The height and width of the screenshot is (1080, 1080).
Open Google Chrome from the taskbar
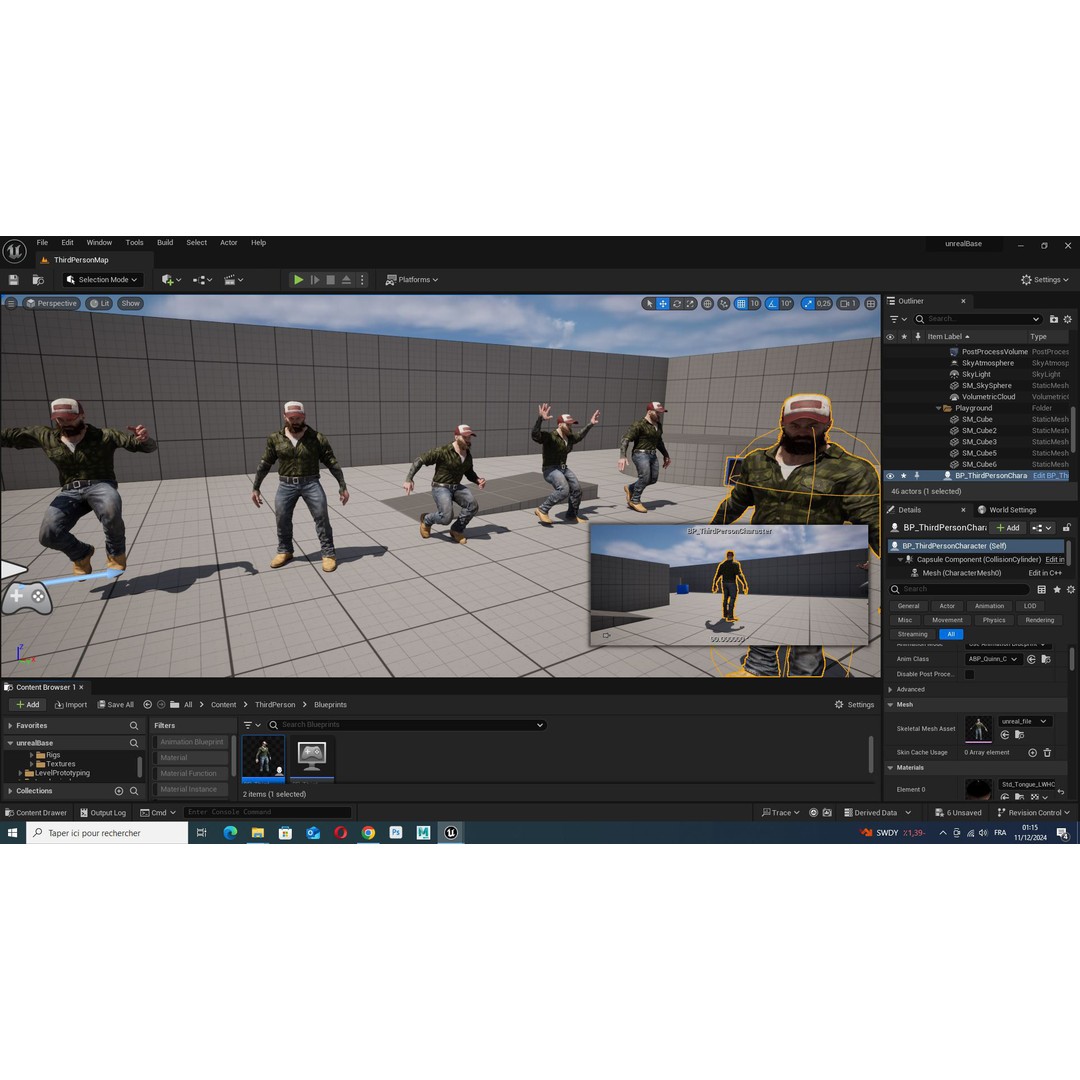point(368,833)
